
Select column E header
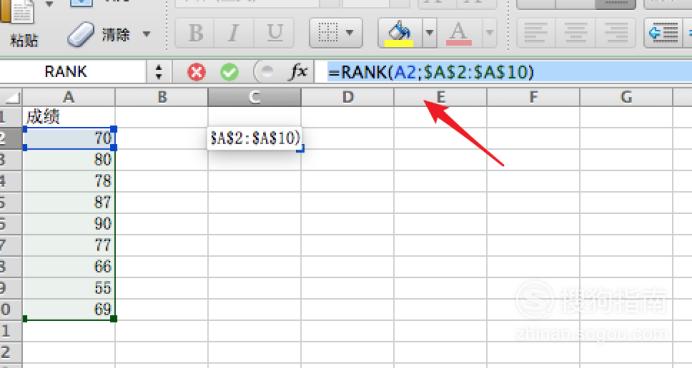440,97
